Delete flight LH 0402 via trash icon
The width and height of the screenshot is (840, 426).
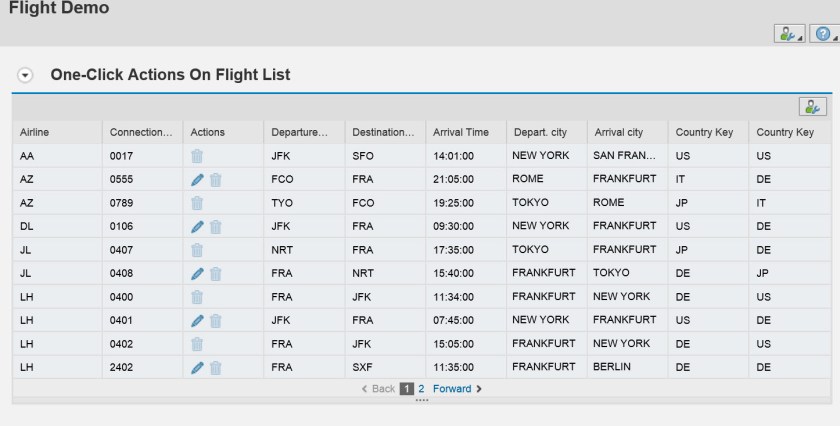(x=197, y=344)
